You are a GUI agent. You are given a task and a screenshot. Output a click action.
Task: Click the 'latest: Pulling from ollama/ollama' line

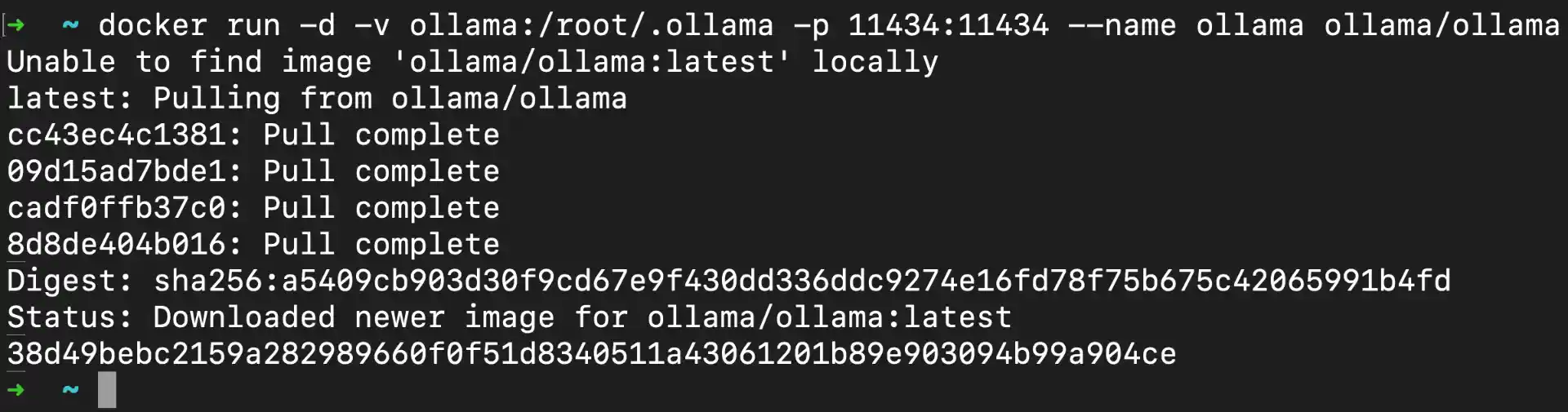[x=317, y=99]
